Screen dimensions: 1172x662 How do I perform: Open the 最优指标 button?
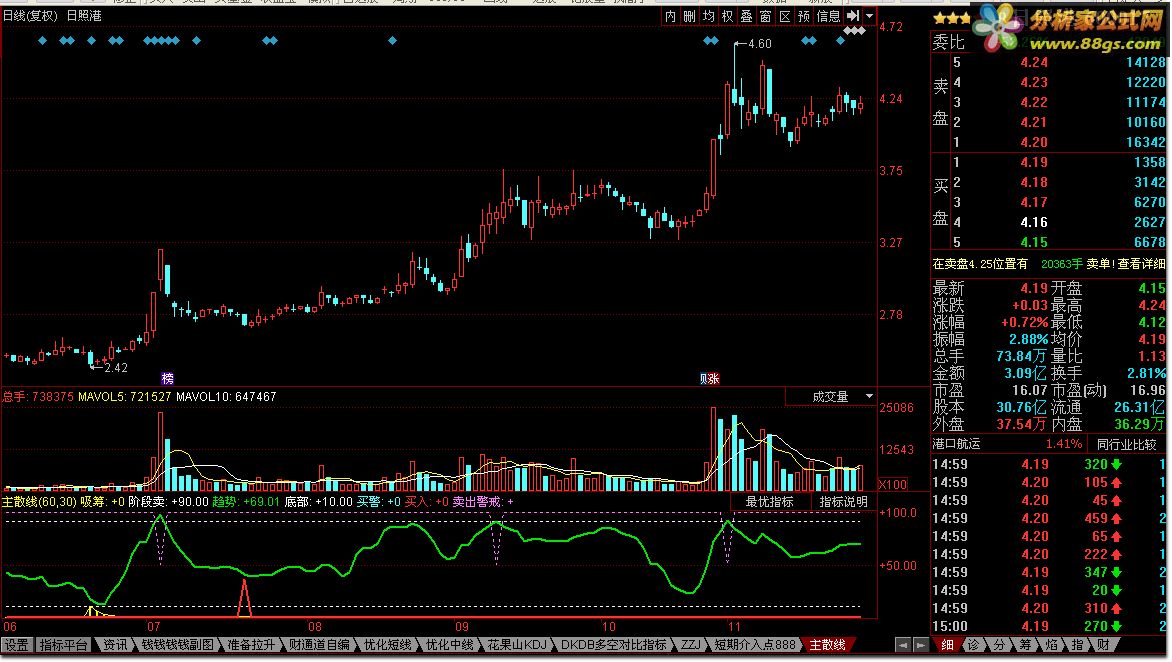(x=770, y=501)
